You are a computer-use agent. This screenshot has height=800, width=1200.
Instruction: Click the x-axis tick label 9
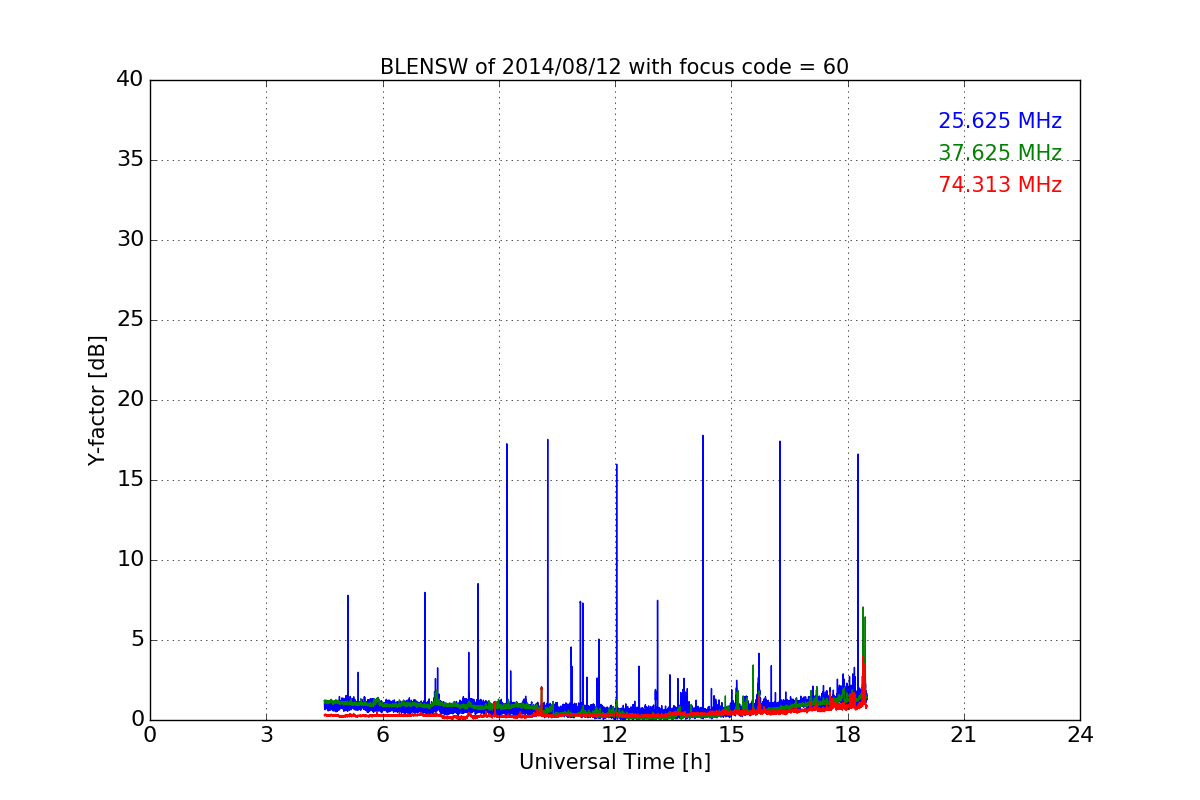[499, 734]
